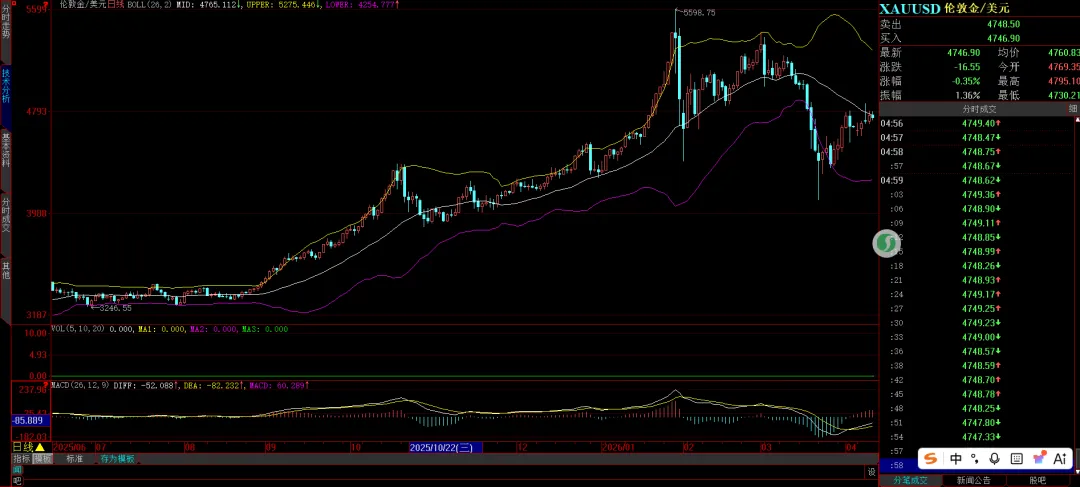
Task: Click the -85.889 MACD axis value
Action: tap(31, 419)
